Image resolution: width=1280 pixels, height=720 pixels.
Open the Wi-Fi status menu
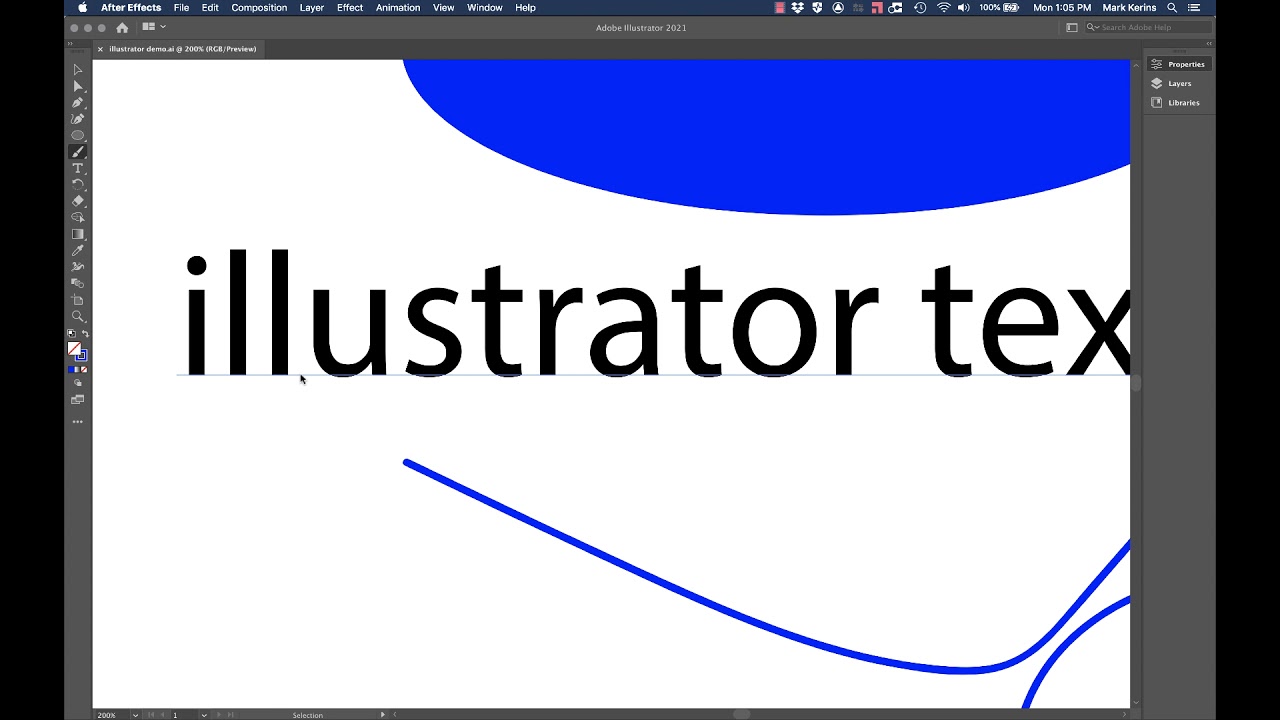[x=943, y=7]
